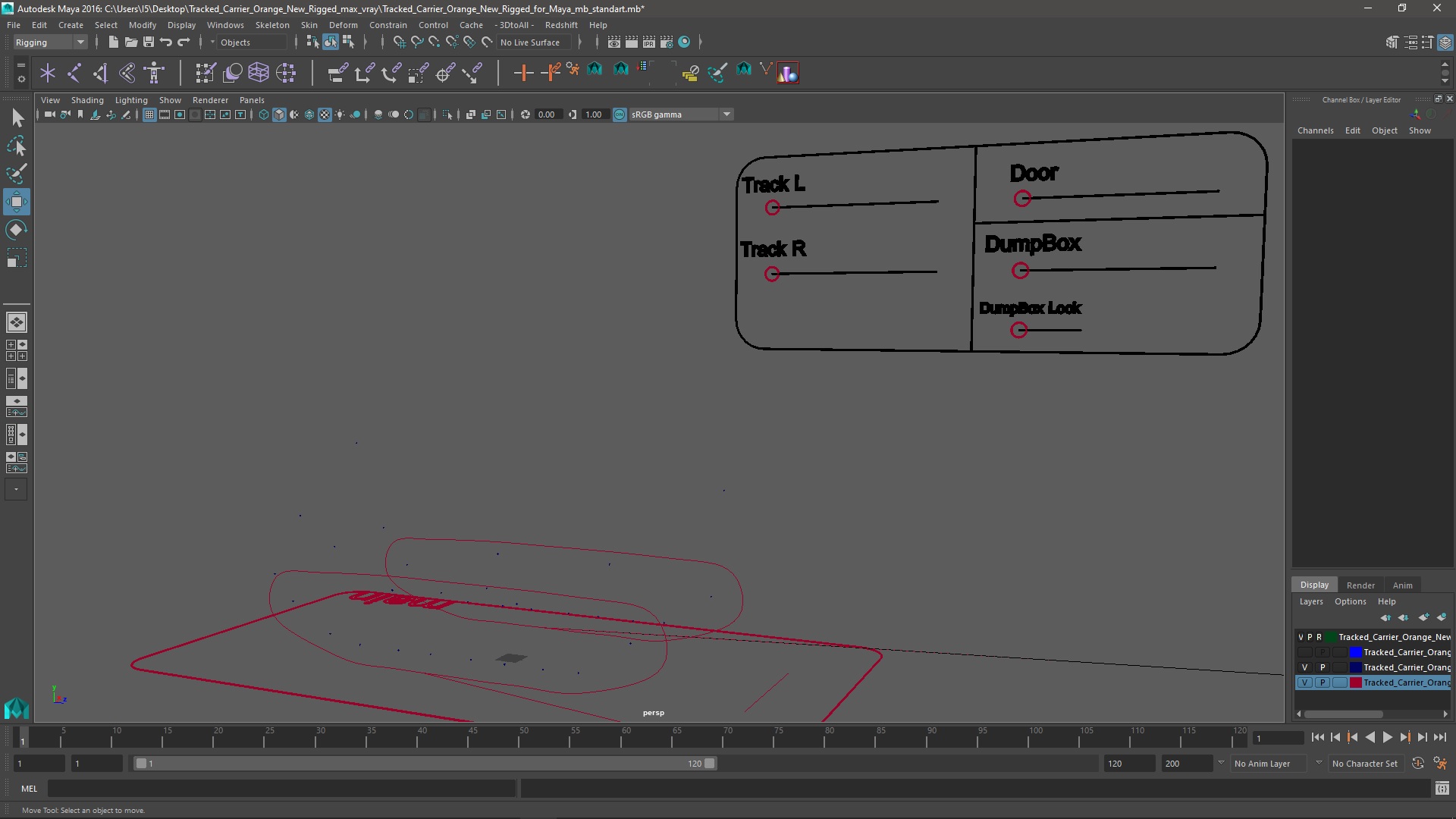Open the Deform menu
This screenshot has width=1456, height=819.
click(343, 25)
